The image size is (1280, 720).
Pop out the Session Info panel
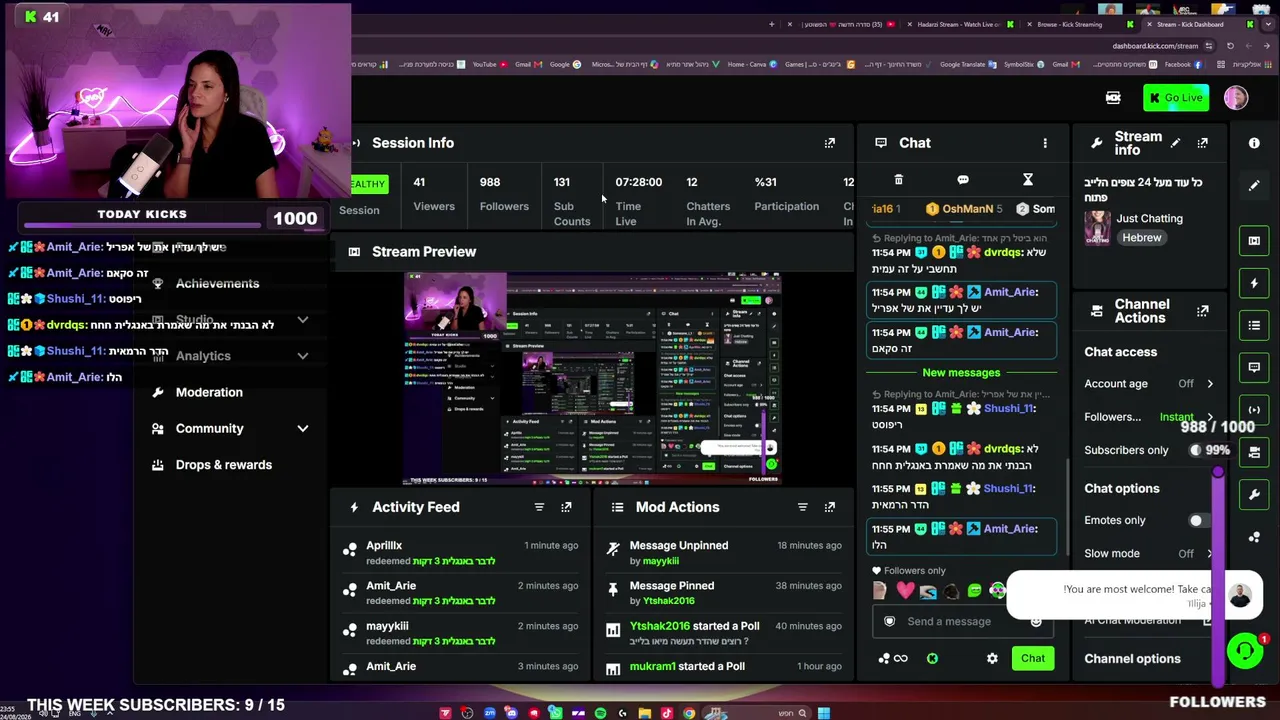click(830, 143)
